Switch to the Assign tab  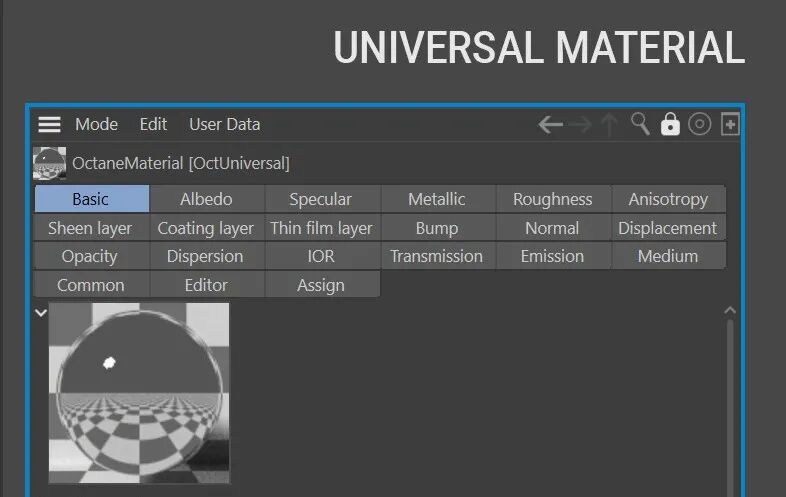(x=322, y=285)
